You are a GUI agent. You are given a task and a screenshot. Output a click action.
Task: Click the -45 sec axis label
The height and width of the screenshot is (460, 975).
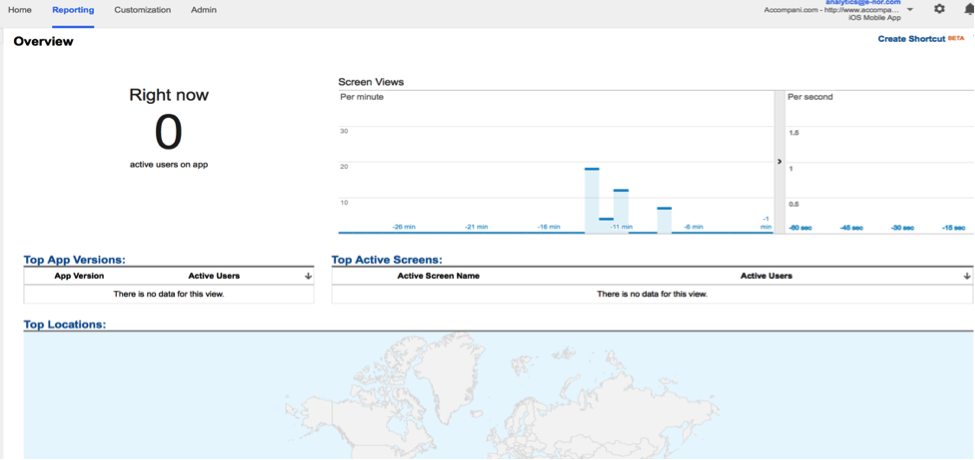851,228
